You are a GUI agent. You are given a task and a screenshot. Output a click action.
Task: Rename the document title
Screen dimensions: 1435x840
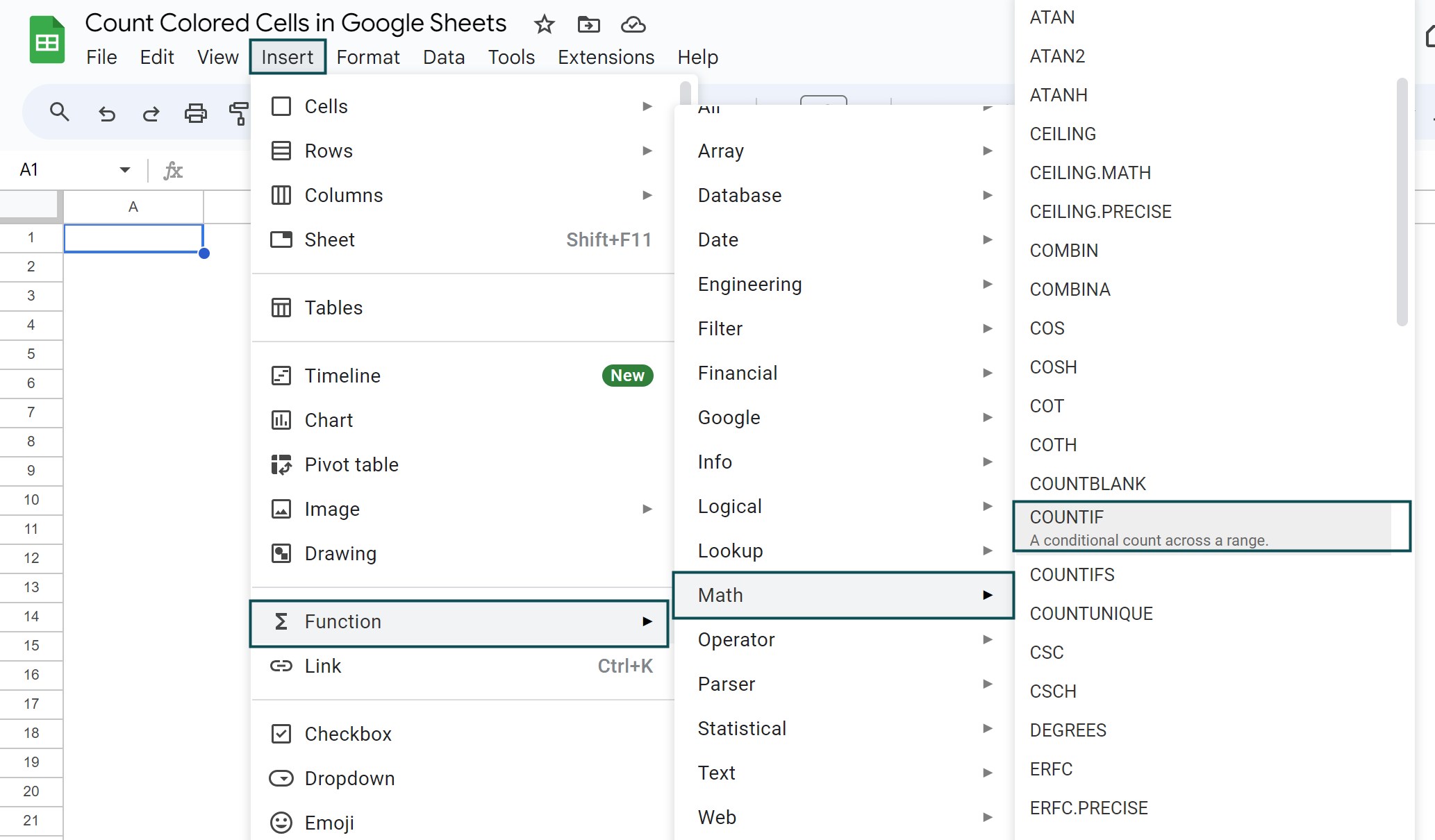pos(295,24)
